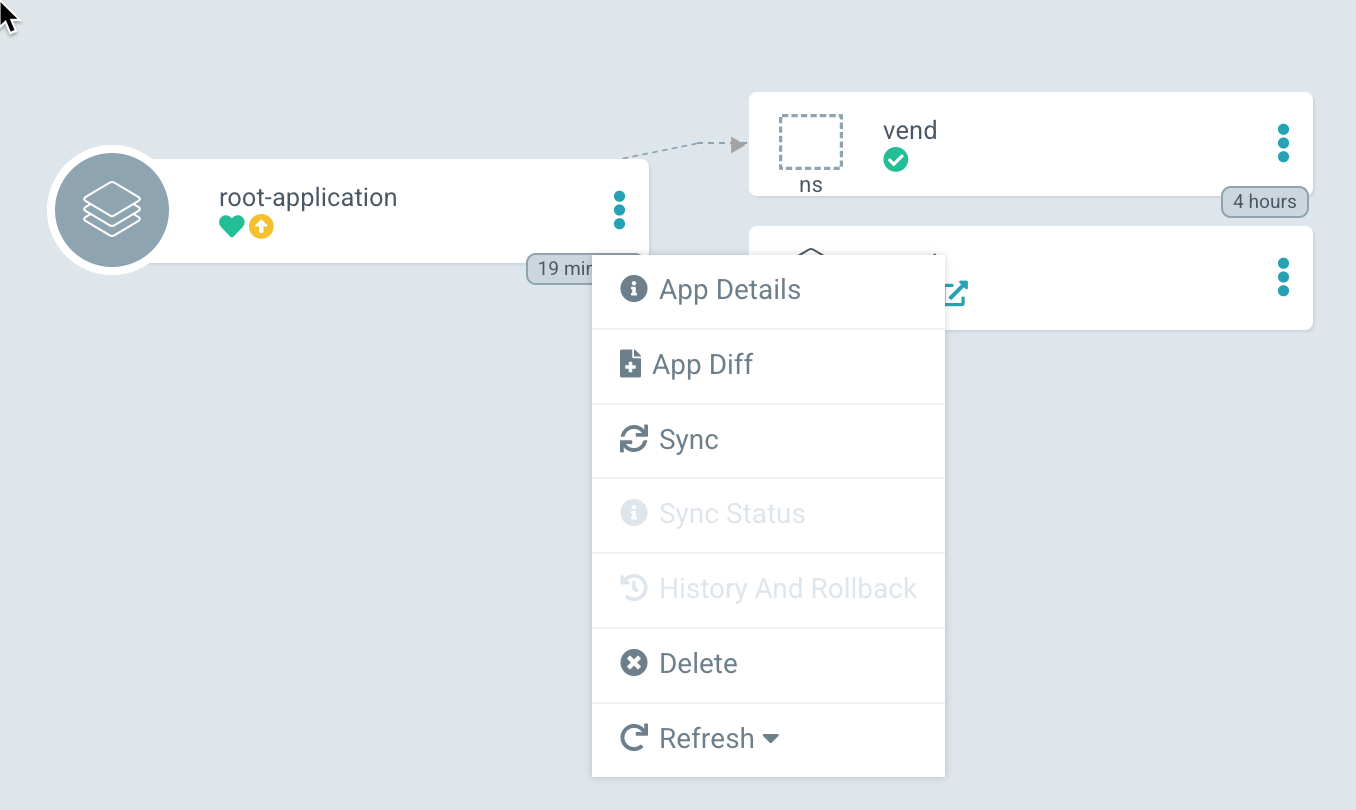Image resolution: width=1356 pixels, height=810 pixels.
Task: Click the App Diff document icon
Action: pos(630,364)
